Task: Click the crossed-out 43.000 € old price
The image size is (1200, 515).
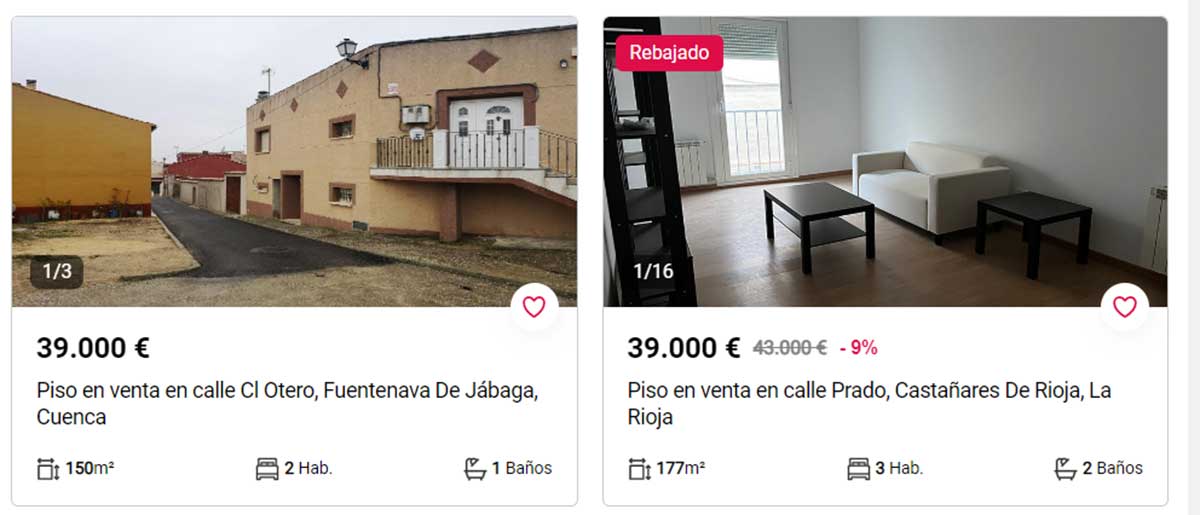Action: coord(790,348)
